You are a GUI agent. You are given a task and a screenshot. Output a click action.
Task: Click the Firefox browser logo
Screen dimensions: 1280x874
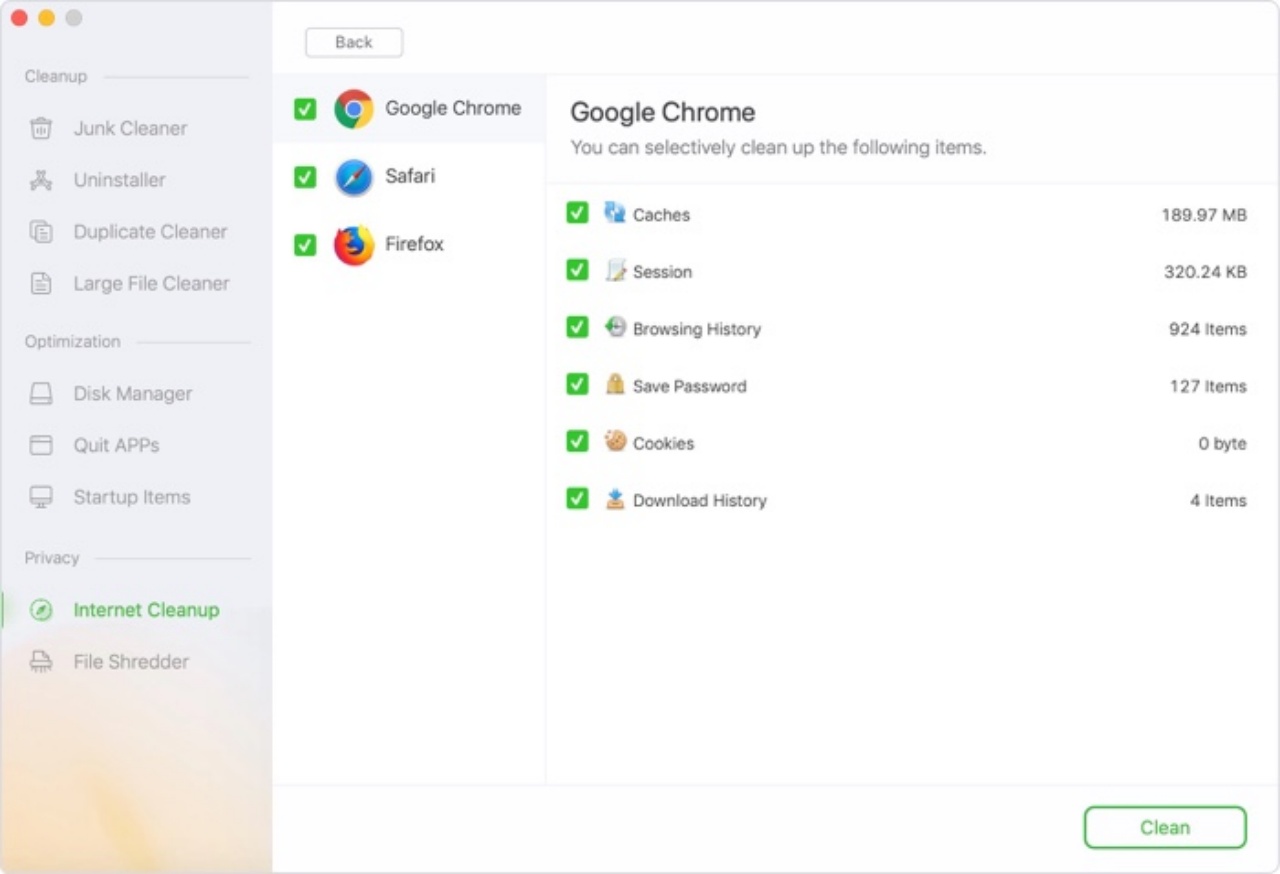coord(354,245)
